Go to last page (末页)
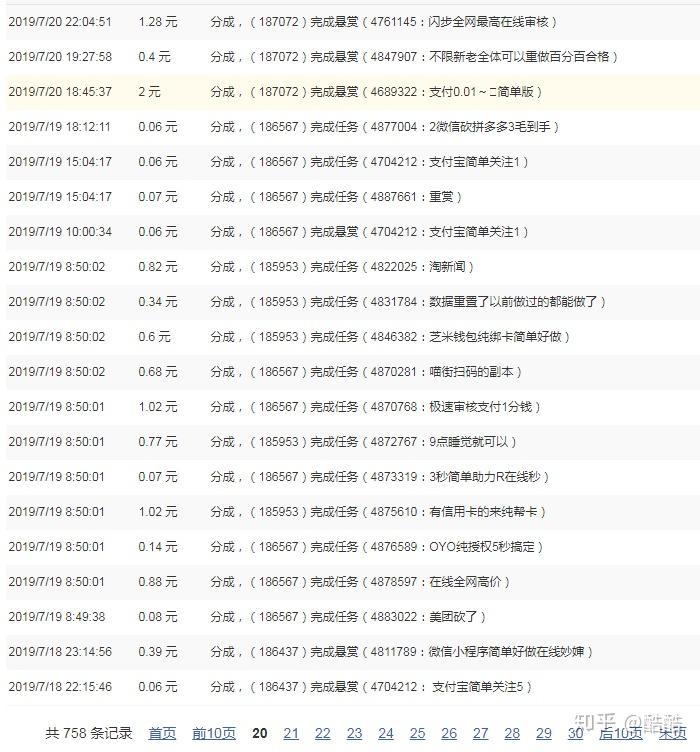The width and height of the screenshot is (700, 752). 673,733
